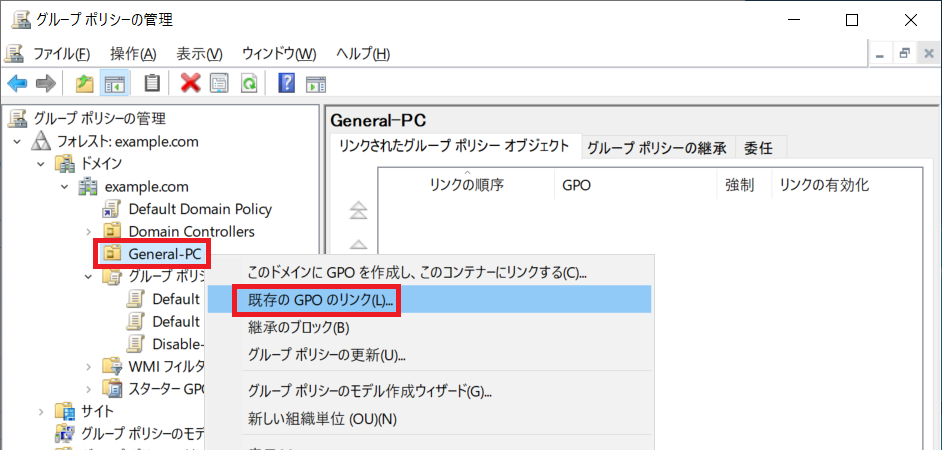Click the Show/Hide action pane icon
942x450 pixels.
[316, 83]
